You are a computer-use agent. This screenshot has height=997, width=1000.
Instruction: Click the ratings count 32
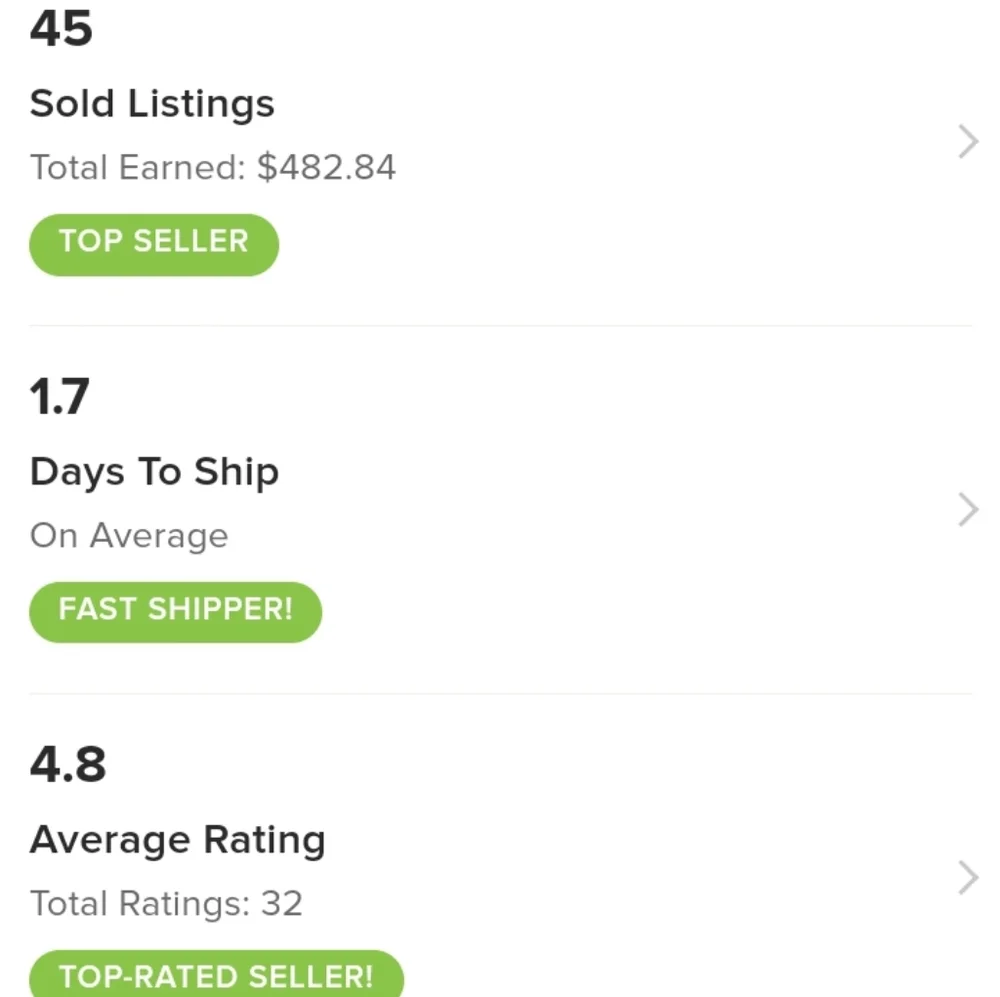(x=281, y=904)
